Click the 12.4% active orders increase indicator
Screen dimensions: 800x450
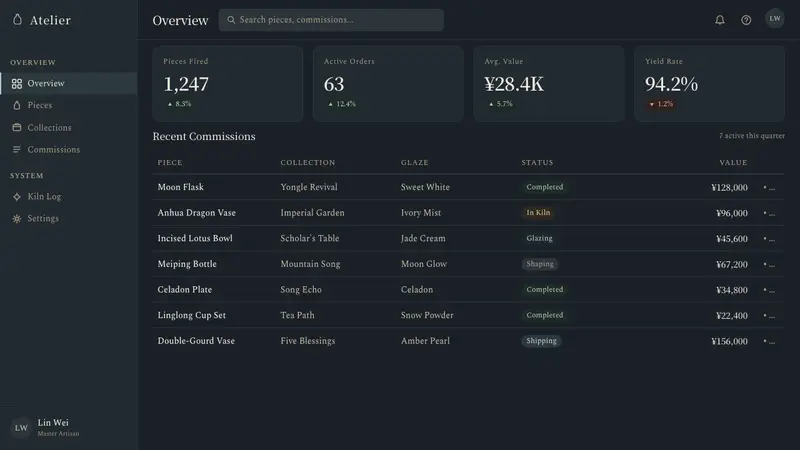342,104
